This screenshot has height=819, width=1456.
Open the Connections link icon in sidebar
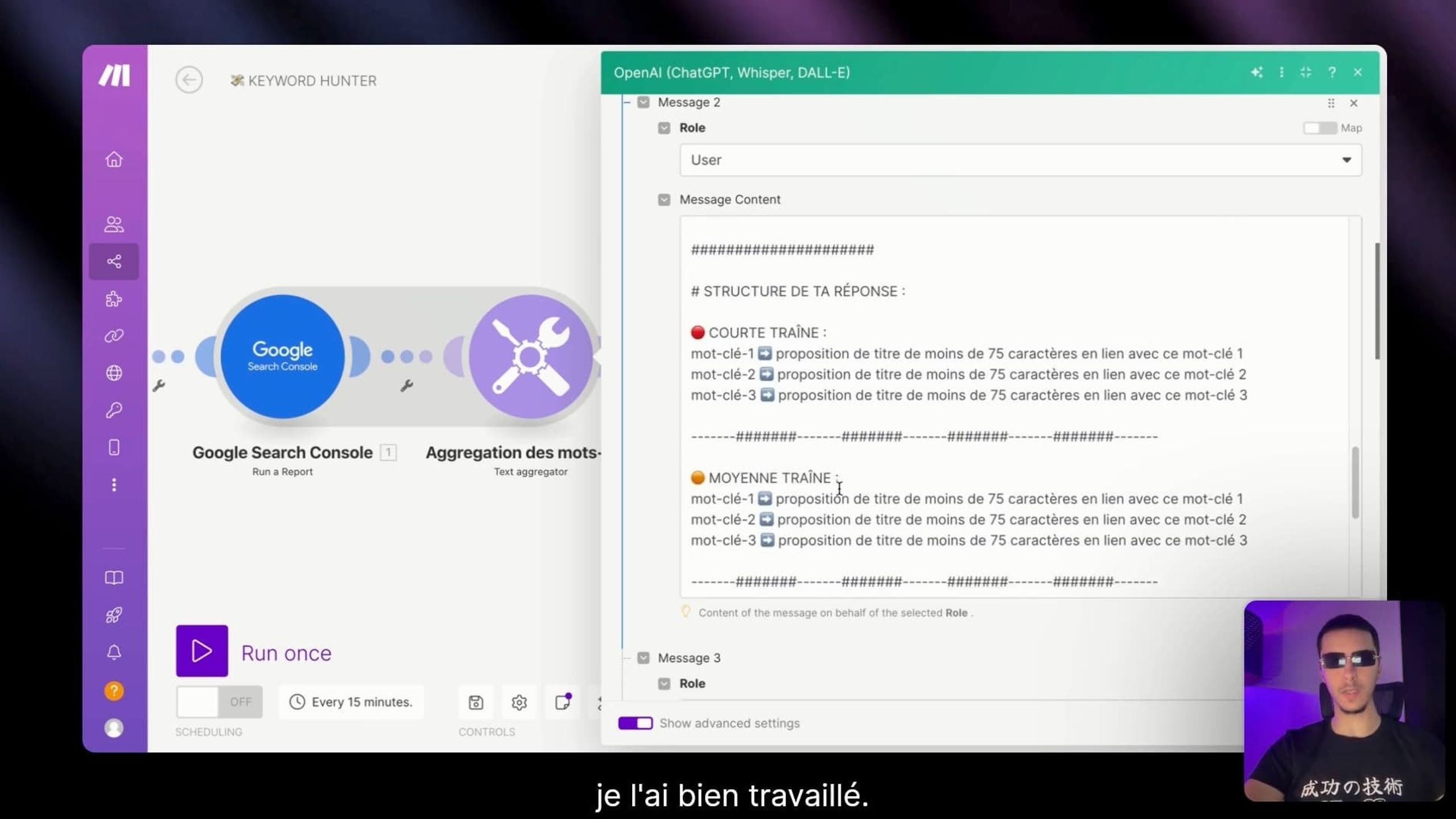coord(114,336)
